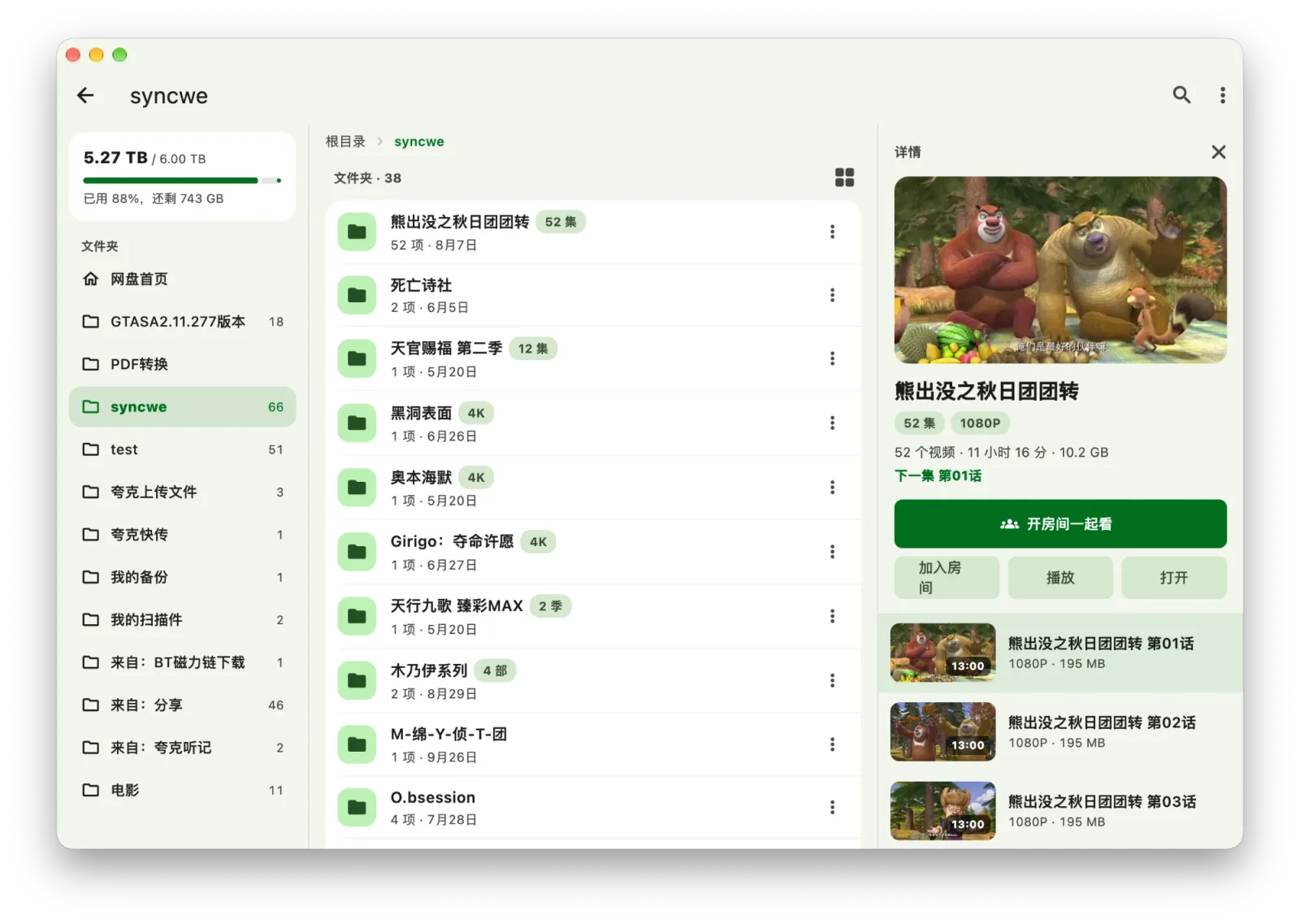This screenshot has height=924, width=1300.
Task: Go to 网盘首页 in sidebar
Action: pyautogui.click(x=182, y=279)
